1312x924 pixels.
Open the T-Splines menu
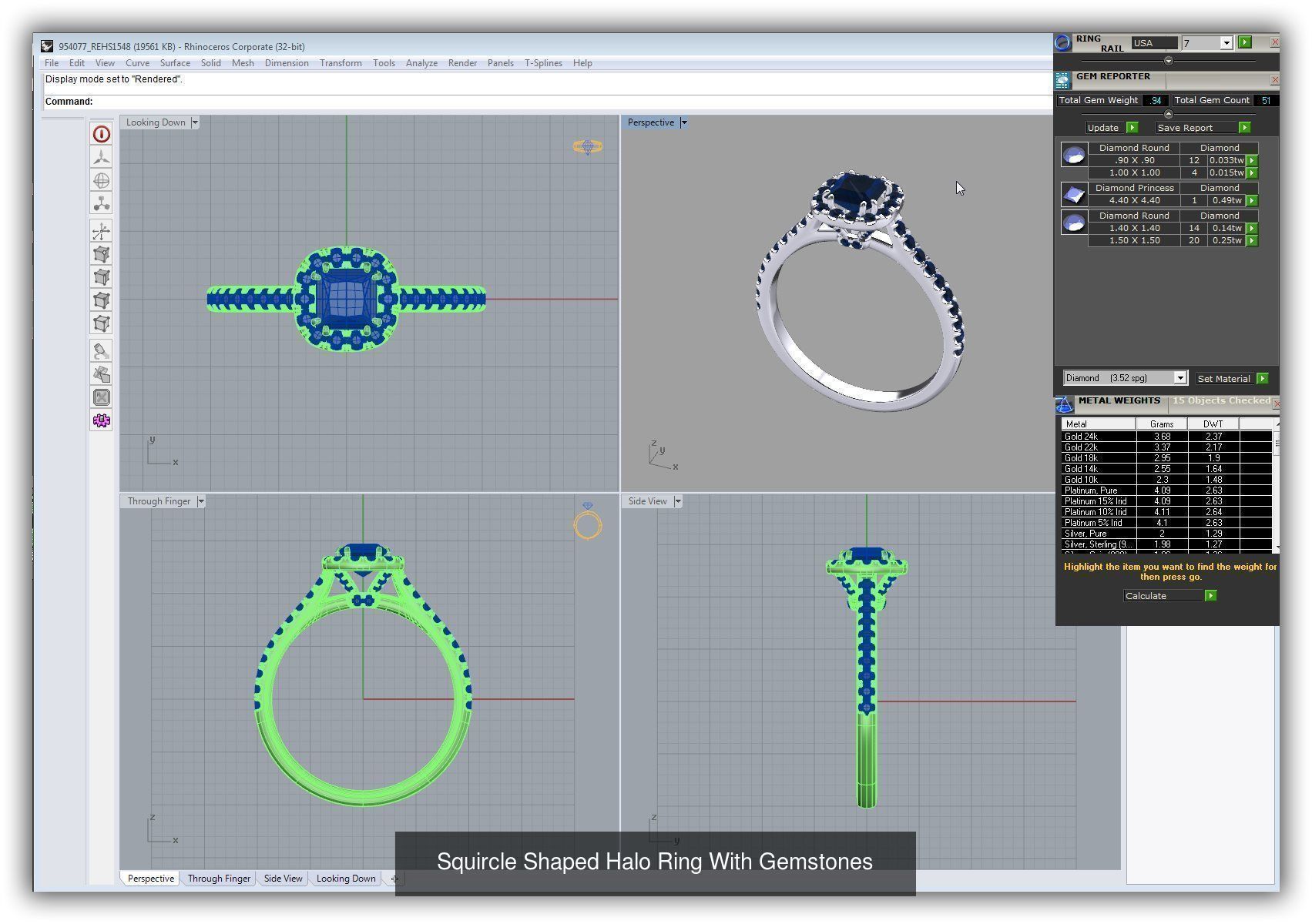pos(543,63)
